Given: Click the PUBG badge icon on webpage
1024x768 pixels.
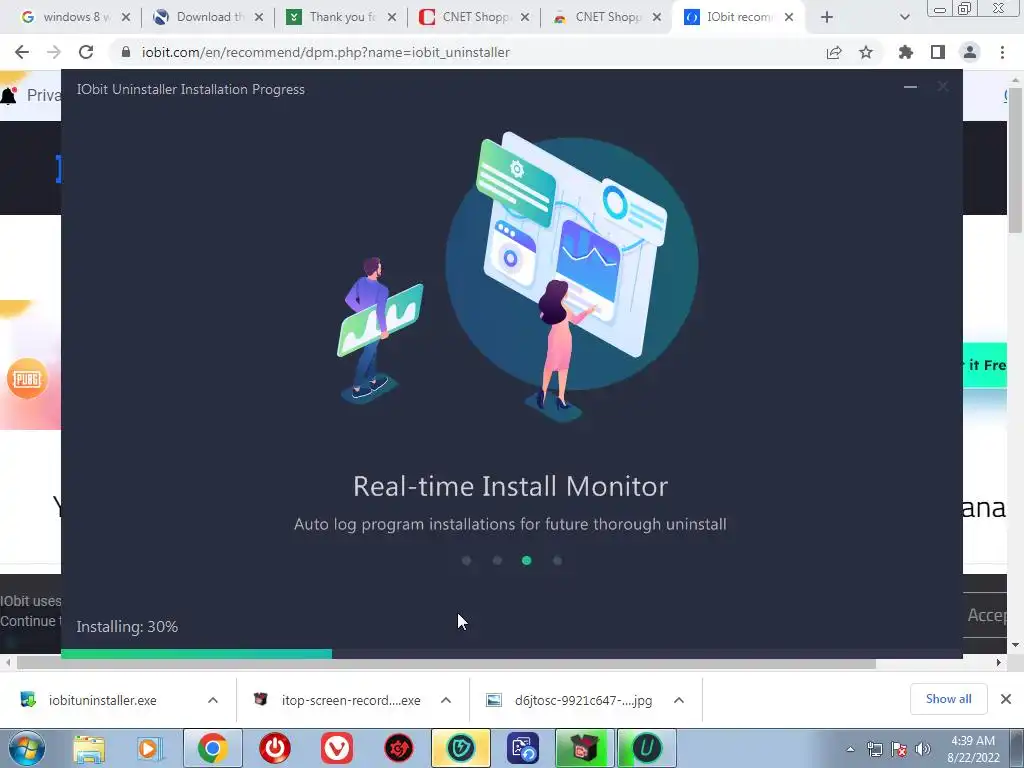Looking at the screenshot, I should pyautogui.click(x=27, y=378).
